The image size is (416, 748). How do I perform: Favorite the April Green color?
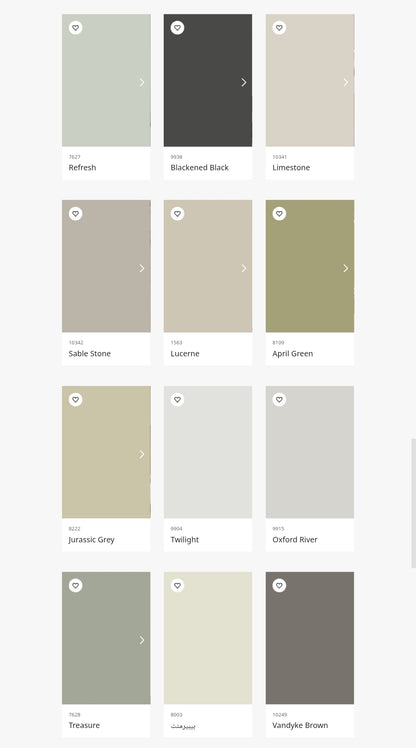(280, 214)
